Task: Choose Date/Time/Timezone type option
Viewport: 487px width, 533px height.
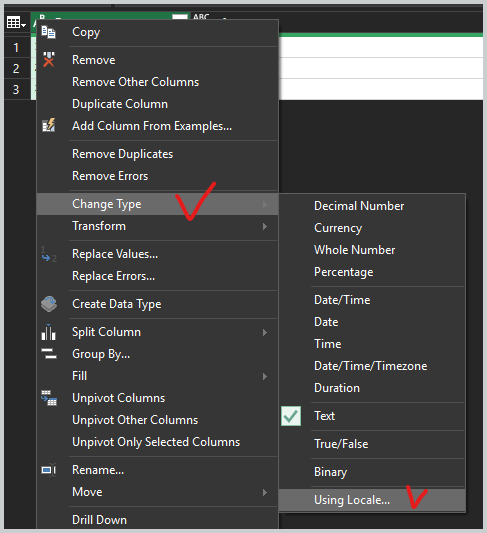Action: pos(370,366)
